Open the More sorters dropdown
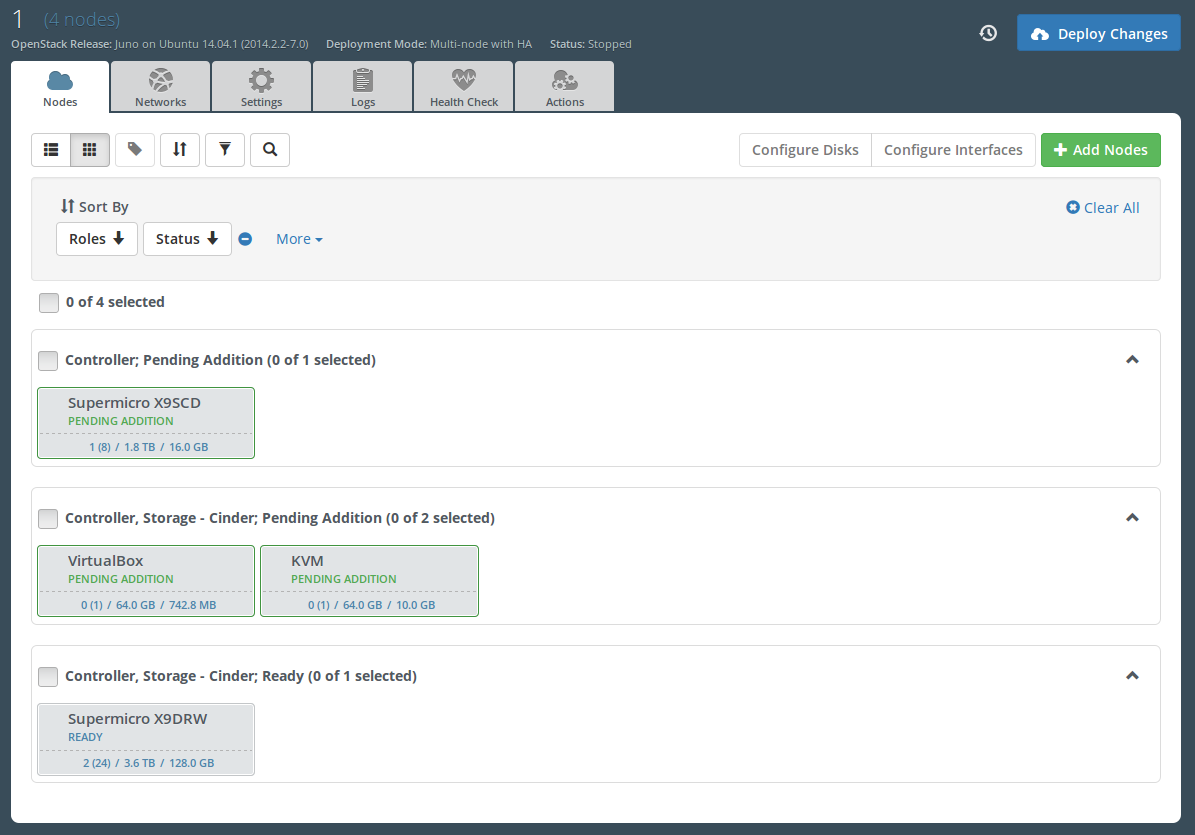This screenshot has width=1195, height=835. [299, 239]
